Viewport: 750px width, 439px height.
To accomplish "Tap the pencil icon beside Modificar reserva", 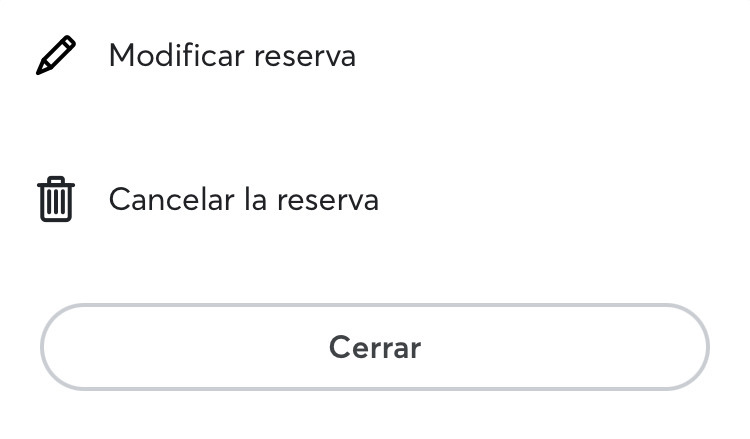I will (x=56, y=55).
